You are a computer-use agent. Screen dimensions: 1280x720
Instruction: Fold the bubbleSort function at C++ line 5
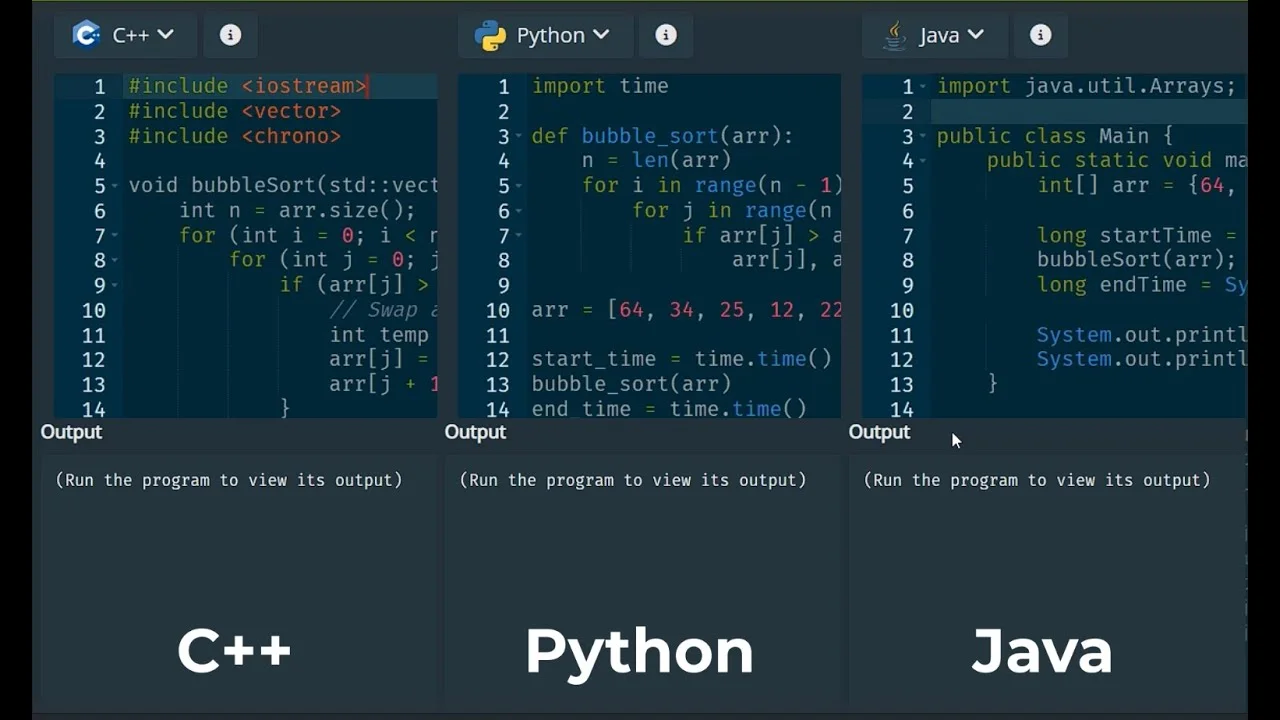[x=115, y=186]
